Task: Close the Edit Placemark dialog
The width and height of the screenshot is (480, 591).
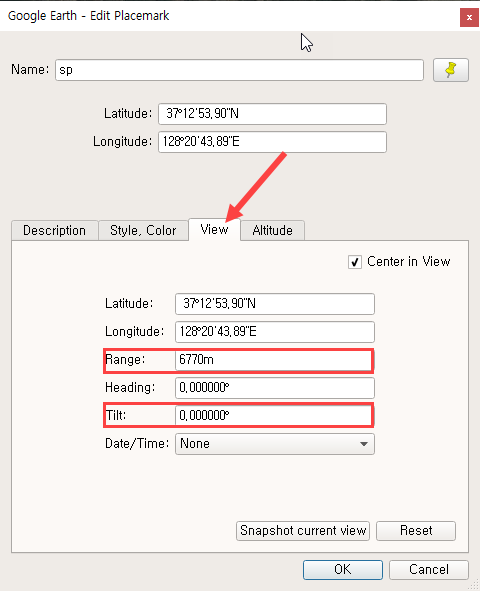Action: tap(469, 17)
